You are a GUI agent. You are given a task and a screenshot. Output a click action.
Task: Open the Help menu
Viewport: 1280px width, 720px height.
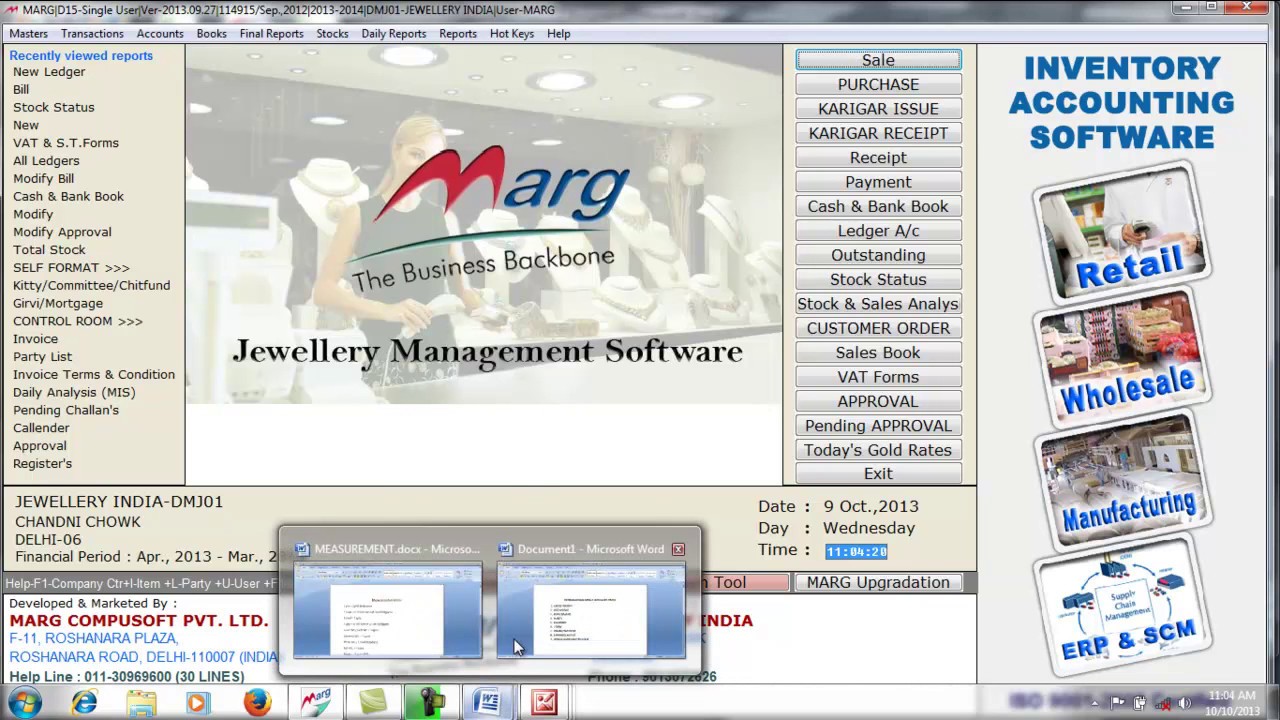tap(558, 34)
